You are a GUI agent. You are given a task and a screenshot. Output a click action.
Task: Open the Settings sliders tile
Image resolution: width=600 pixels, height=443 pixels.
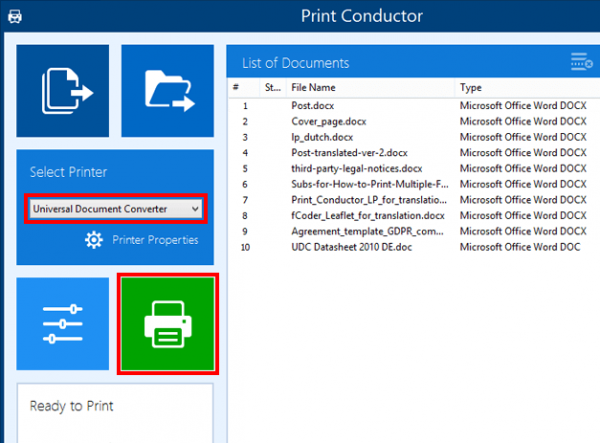click(63, 324)
